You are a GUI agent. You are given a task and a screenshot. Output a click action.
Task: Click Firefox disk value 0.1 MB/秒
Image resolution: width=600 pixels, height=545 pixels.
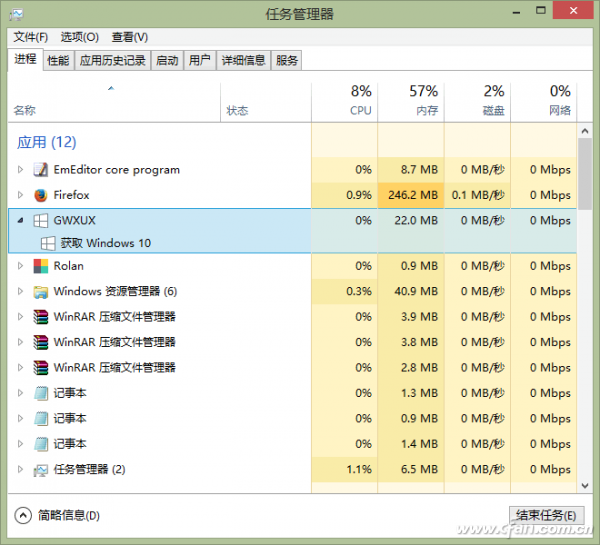[478, 195]
